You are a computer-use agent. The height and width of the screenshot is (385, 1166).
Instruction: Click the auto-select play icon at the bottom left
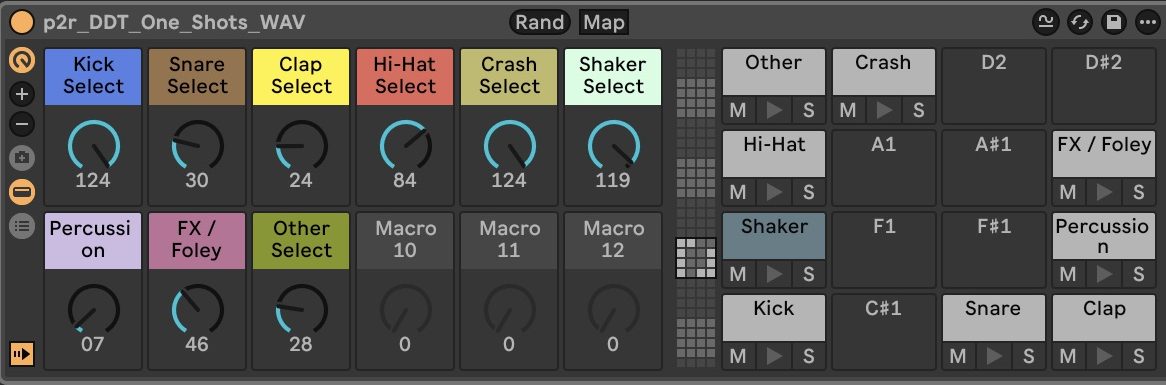point(22,354)
